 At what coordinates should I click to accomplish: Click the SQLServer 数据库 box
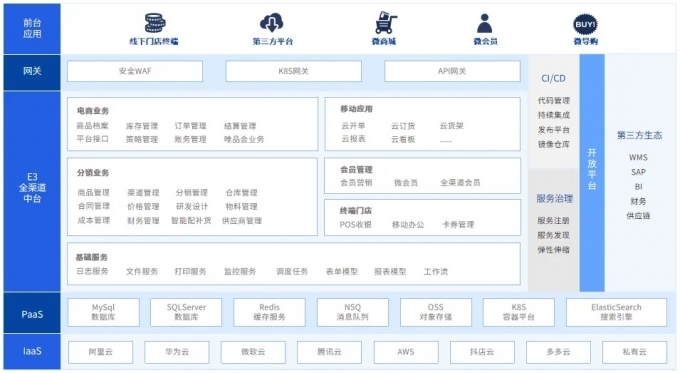pyautogui.click(x=186, y=312)
